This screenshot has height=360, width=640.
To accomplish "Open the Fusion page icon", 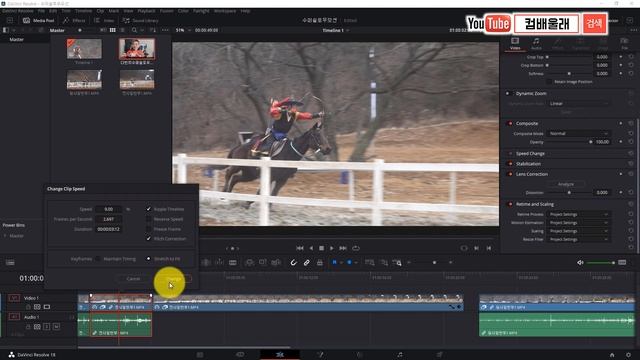I will pos(320,355).
